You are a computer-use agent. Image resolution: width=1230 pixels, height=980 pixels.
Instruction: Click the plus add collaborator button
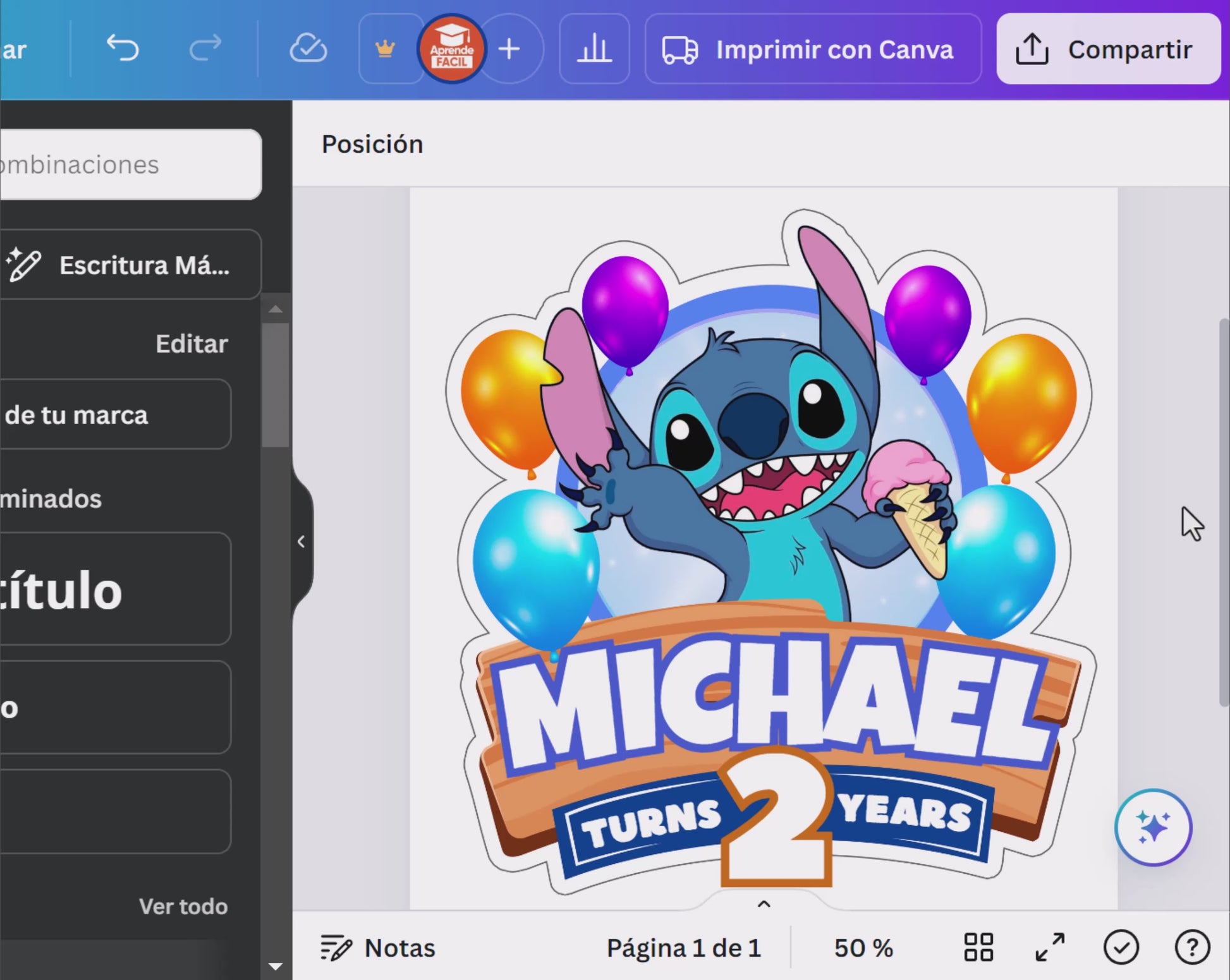(x=509, y=49)
